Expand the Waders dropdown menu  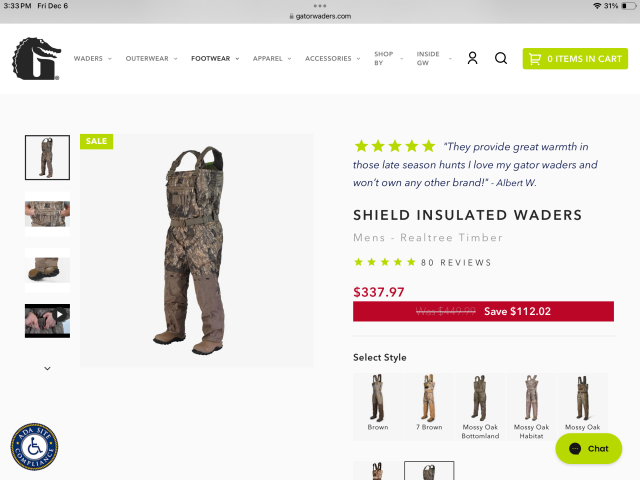[x=93, y=59]
